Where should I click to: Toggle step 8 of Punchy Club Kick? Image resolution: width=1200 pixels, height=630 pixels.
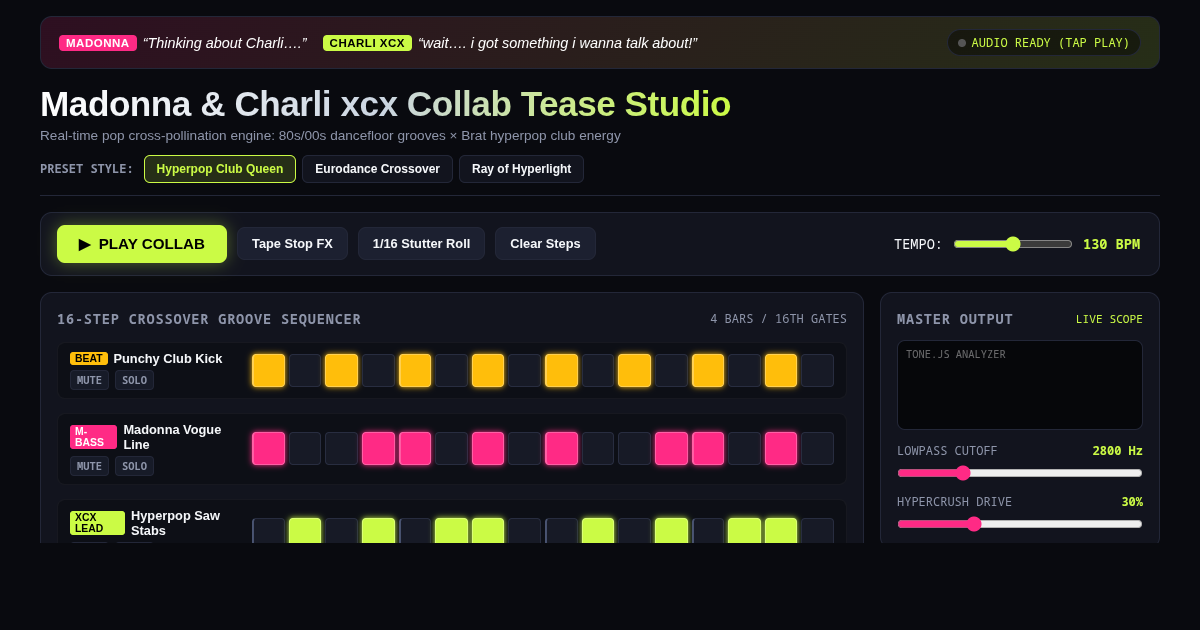[x=525, y=370]
